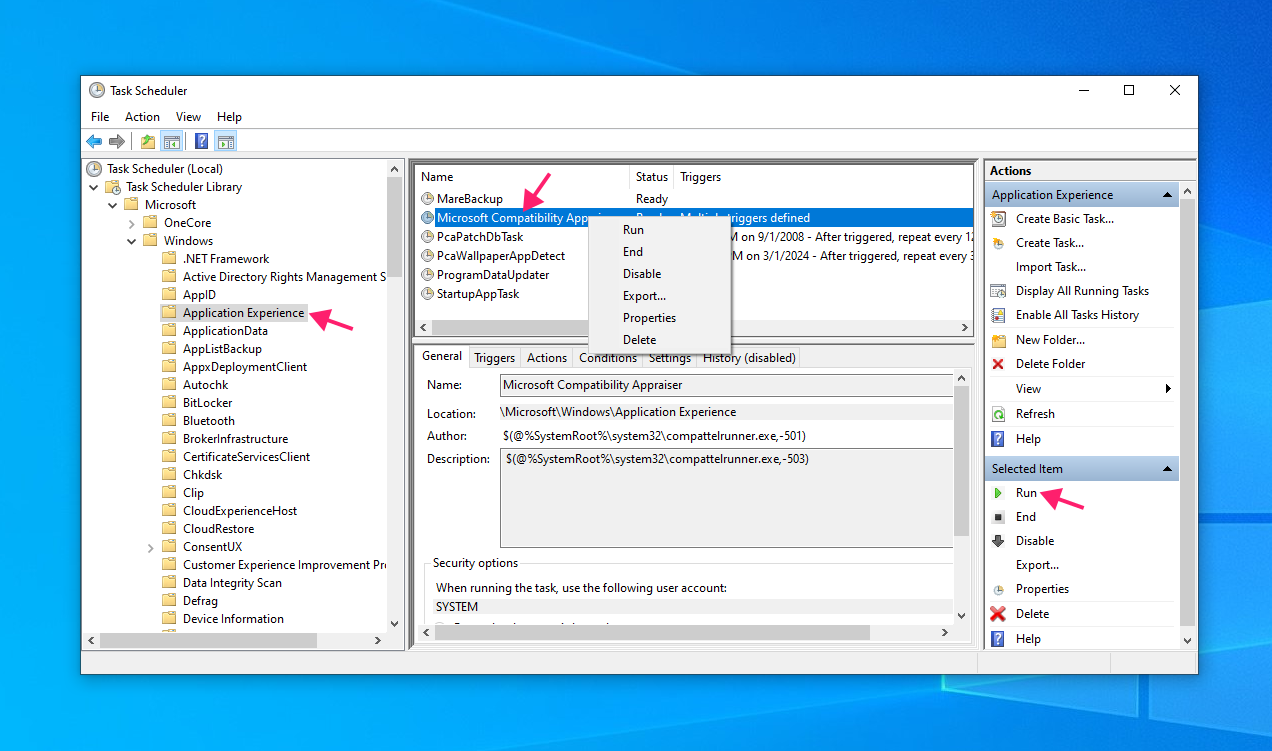Collapse the Microsoft tree node
This screenshot has width=1272, height=751.
[x=113, y=205]
